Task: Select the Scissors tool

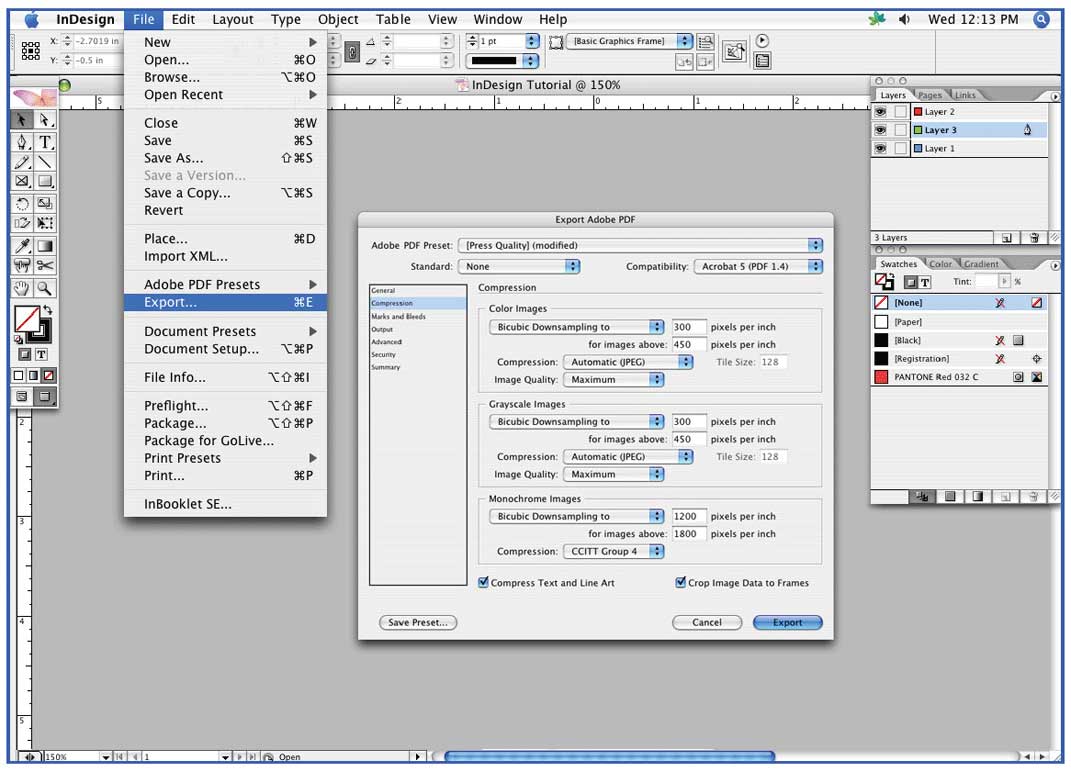Action: pos(45,266)
